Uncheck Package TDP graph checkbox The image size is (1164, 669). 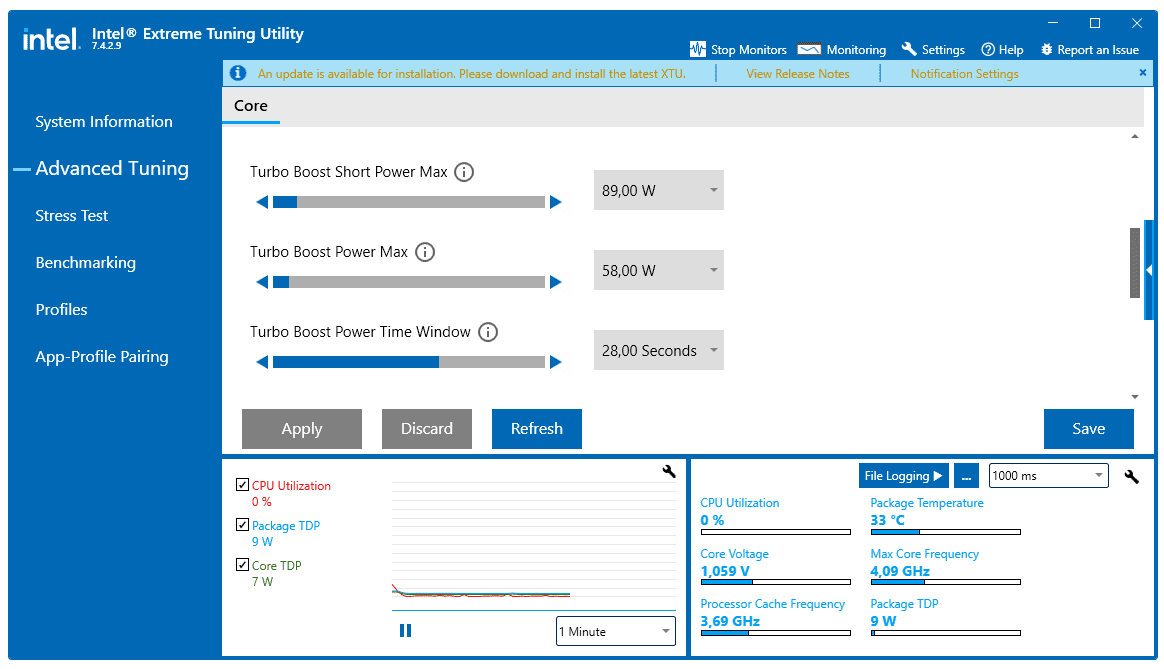point(242,525)
